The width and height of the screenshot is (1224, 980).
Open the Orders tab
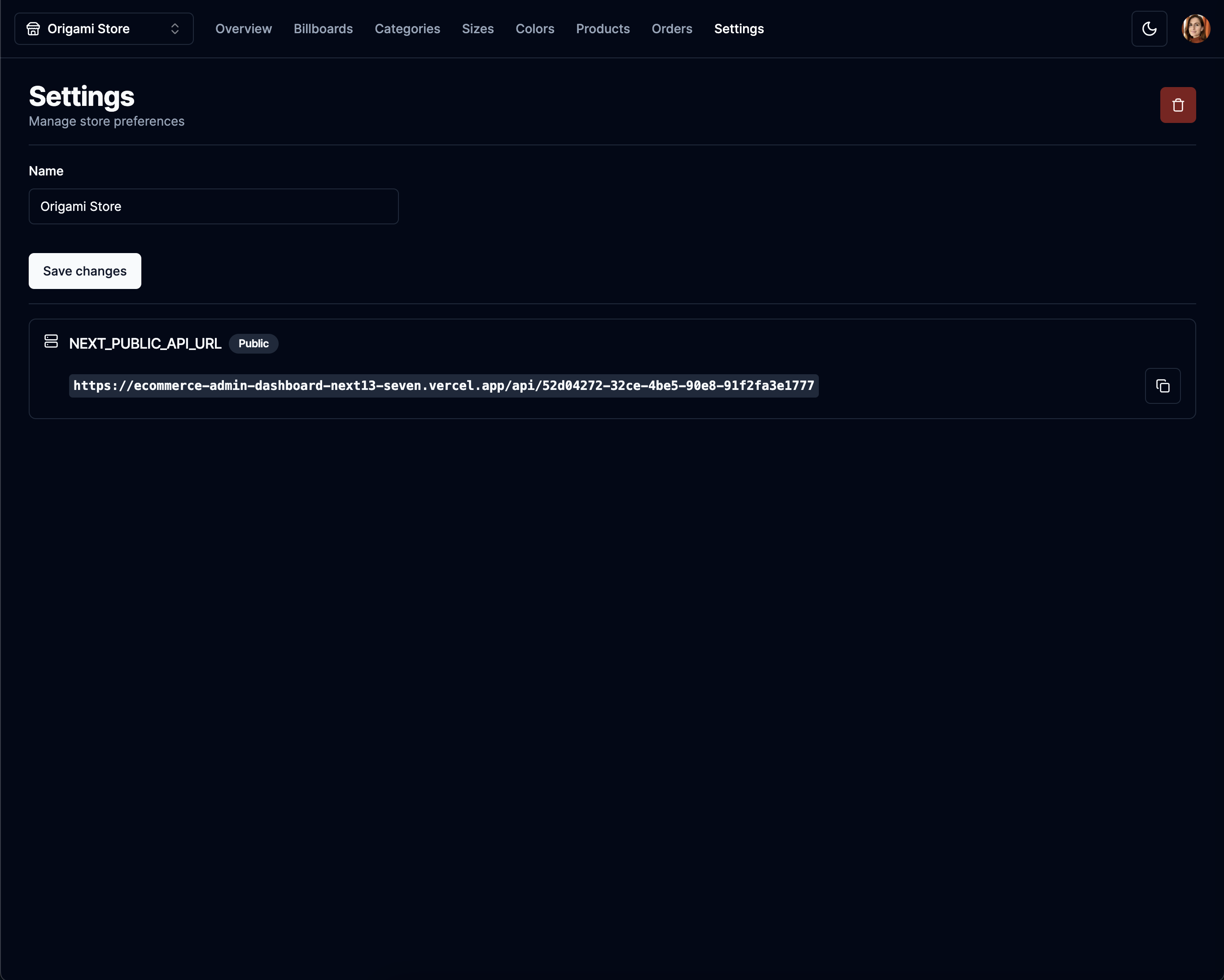click(672, 29)
